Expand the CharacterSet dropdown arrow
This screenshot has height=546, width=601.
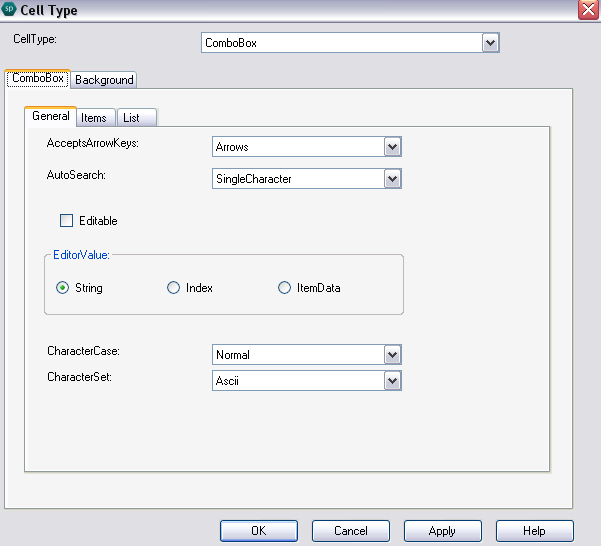[x=392, y=381]
